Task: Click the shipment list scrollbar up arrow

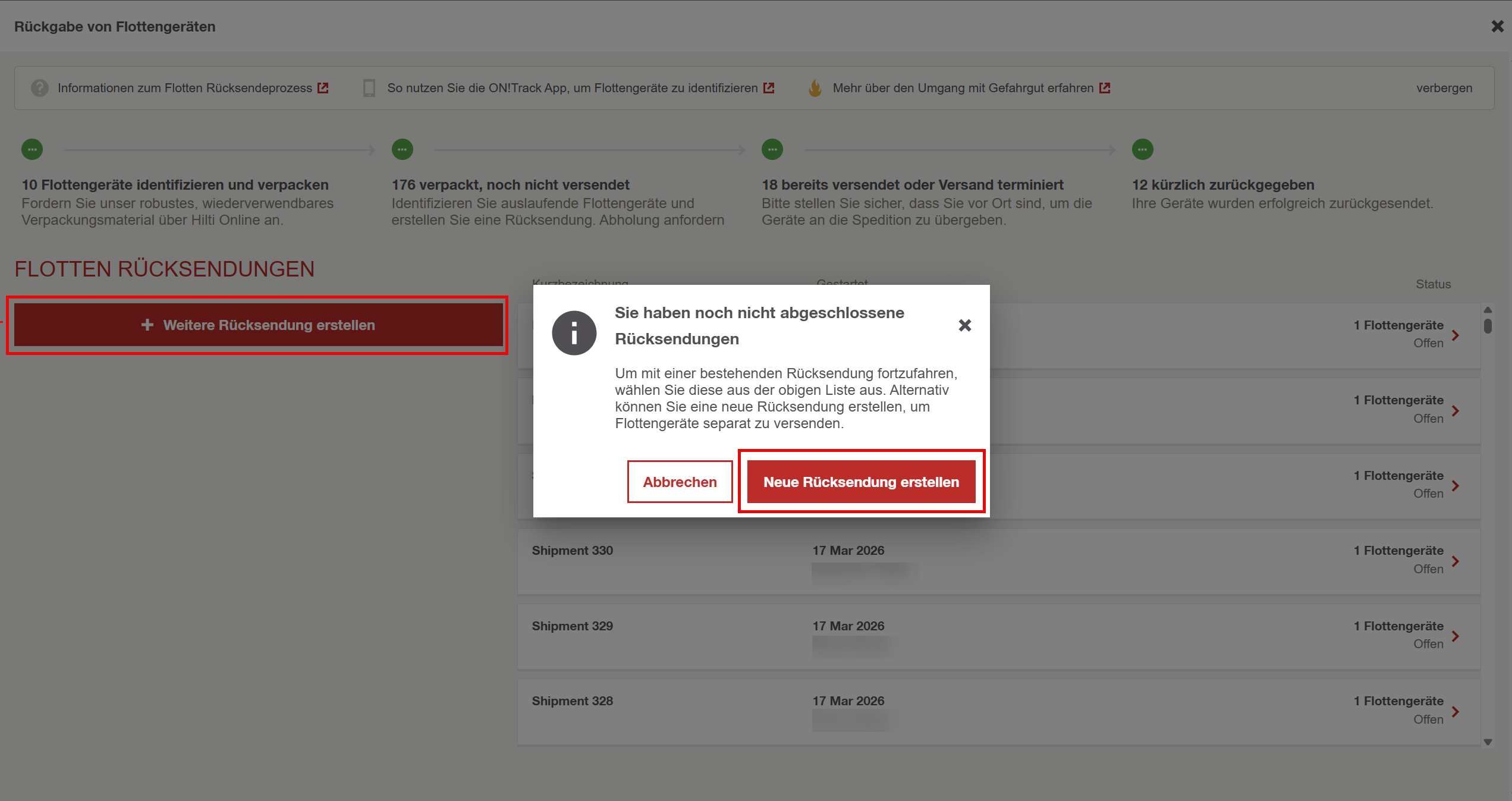Action: (1488, 310)
